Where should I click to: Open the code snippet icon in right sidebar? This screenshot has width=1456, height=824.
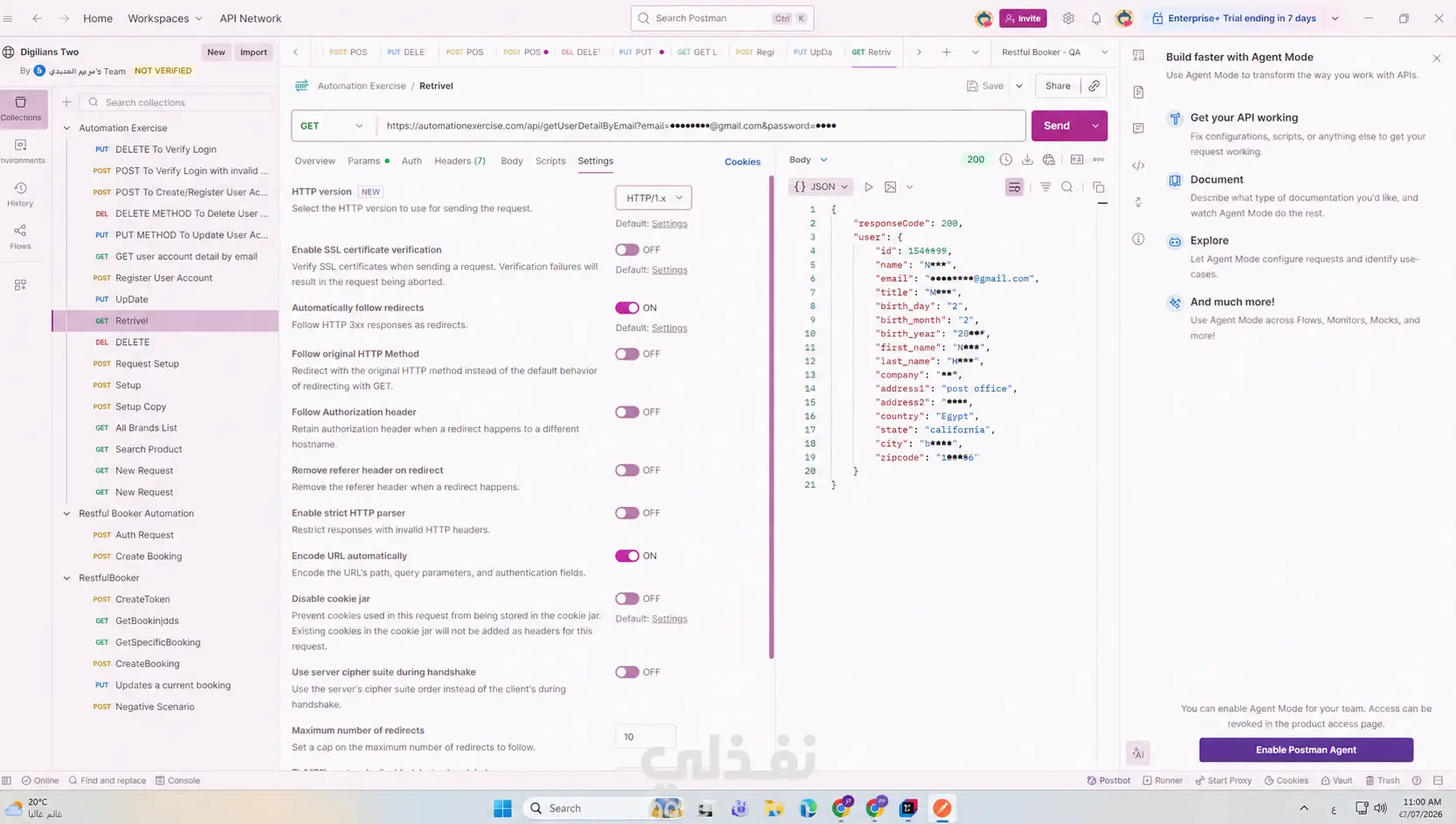(x=1138, y=165)
